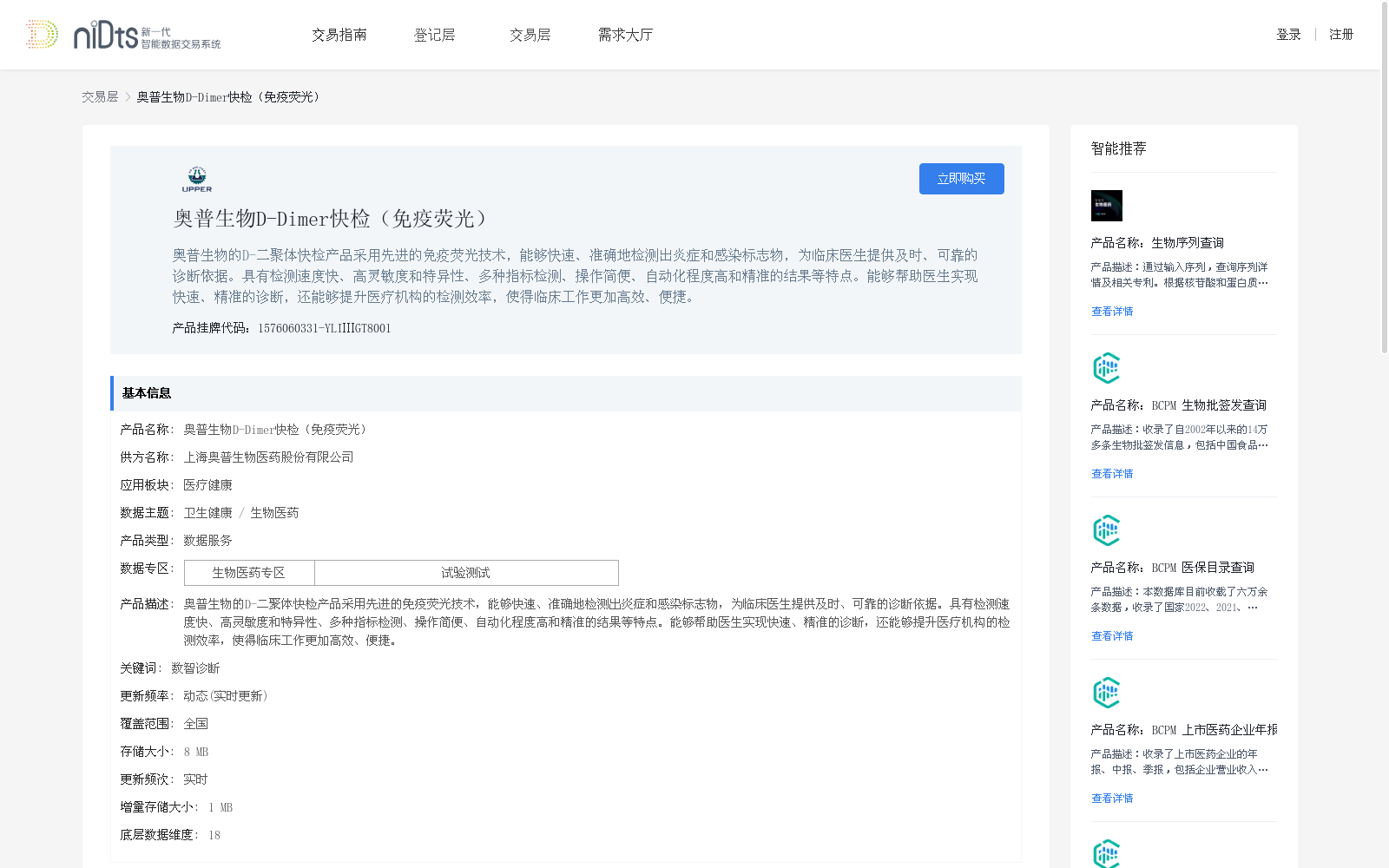1389x868 pixels.
Task: Click the 产品名称：生物序列查询 title
Action: (x=1157, y=243)
